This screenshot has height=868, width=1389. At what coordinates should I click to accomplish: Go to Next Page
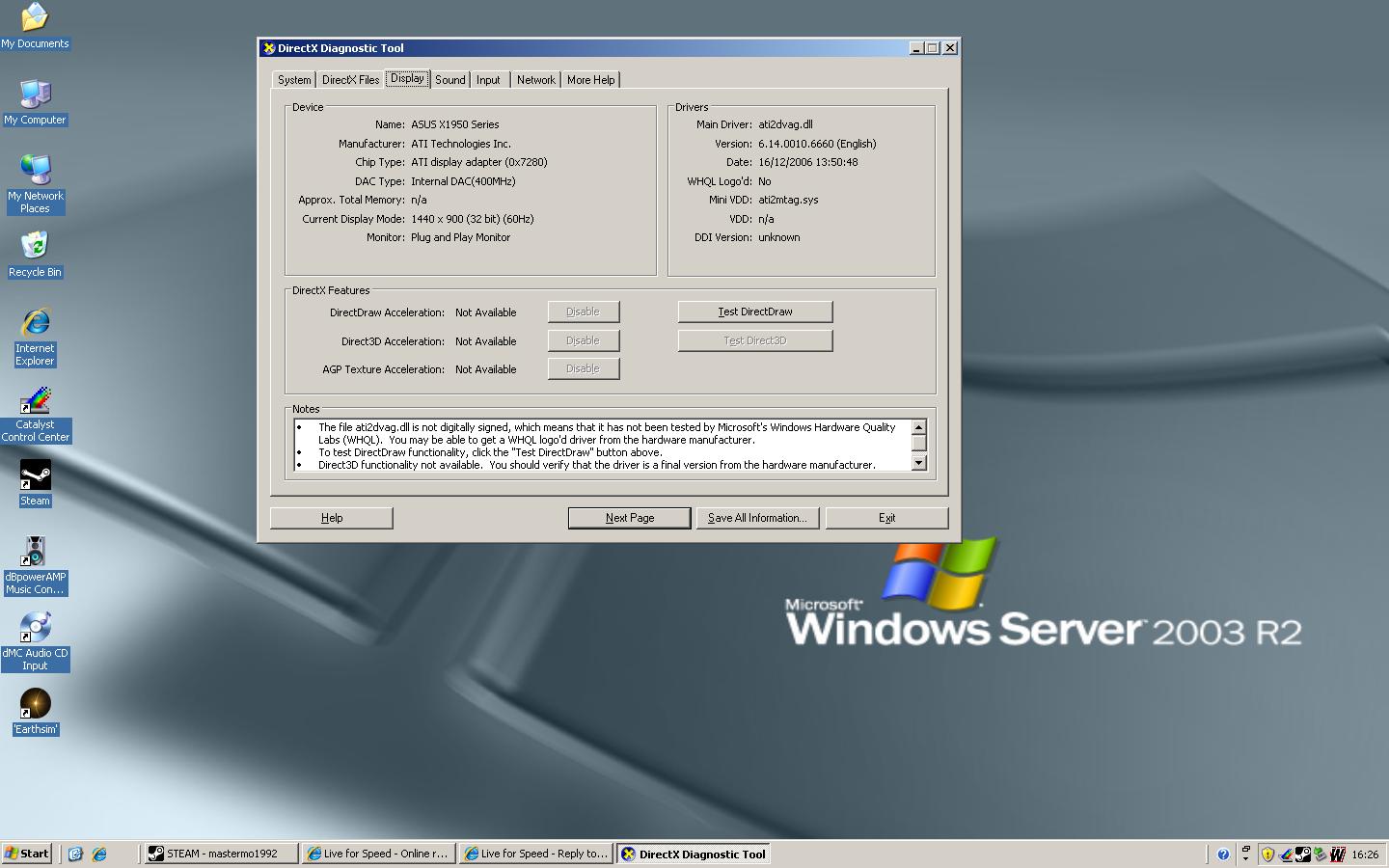630,518
